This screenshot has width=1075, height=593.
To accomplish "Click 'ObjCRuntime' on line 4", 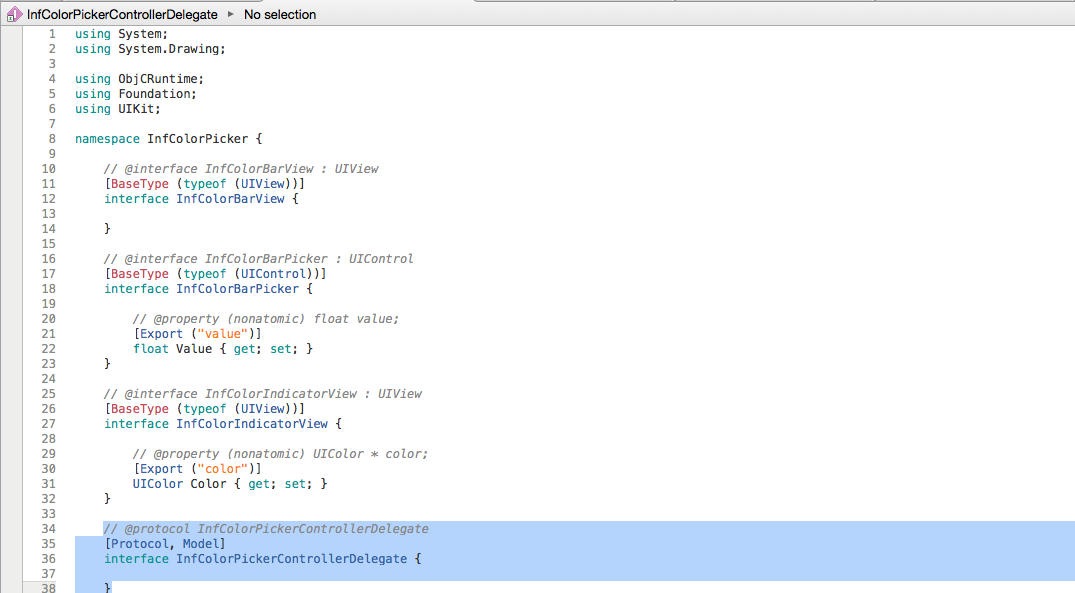I will pyautogui.click(x=158, y=79).
